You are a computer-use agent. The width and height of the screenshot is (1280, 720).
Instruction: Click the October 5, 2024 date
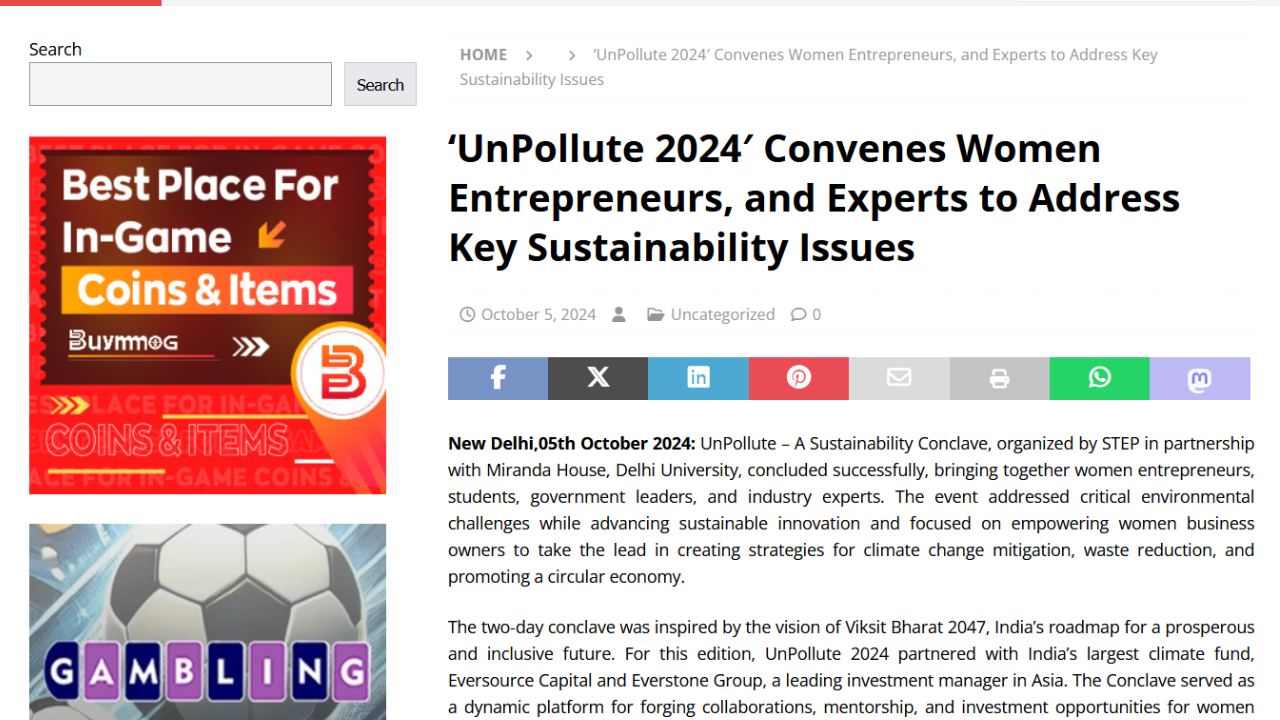pyautogui.click(x=538, y=314)
